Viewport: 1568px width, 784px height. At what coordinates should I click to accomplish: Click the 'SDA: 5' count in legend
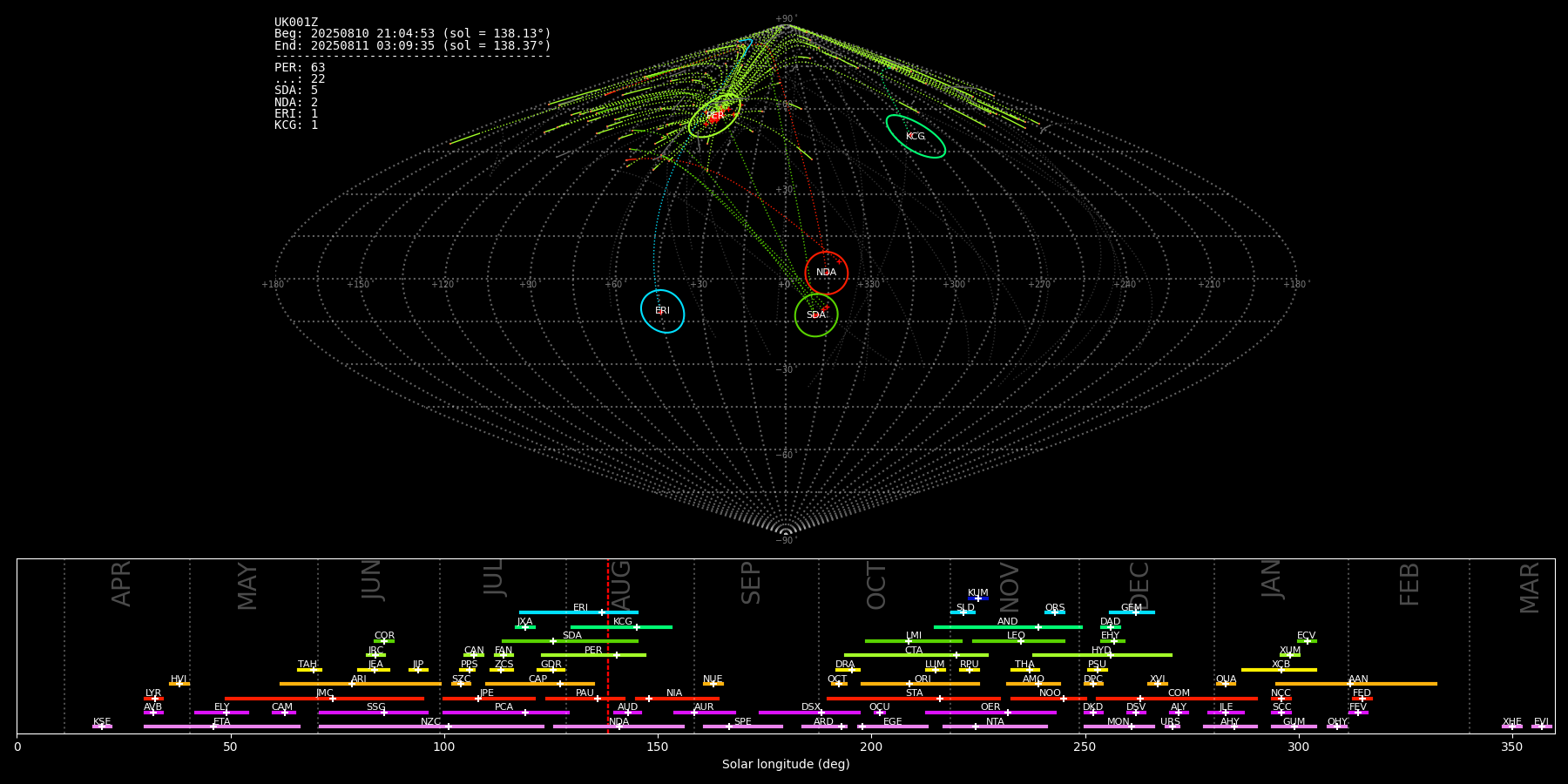pyautogui.click(x=296, y=91)
